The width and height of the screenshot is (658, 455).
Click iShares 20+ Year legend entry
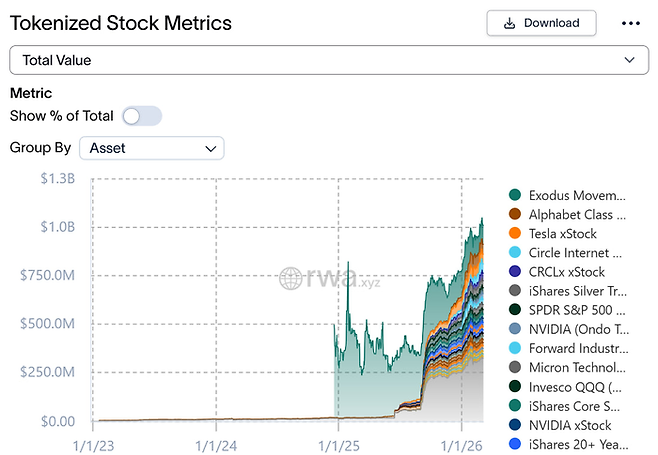pos(576,444)
